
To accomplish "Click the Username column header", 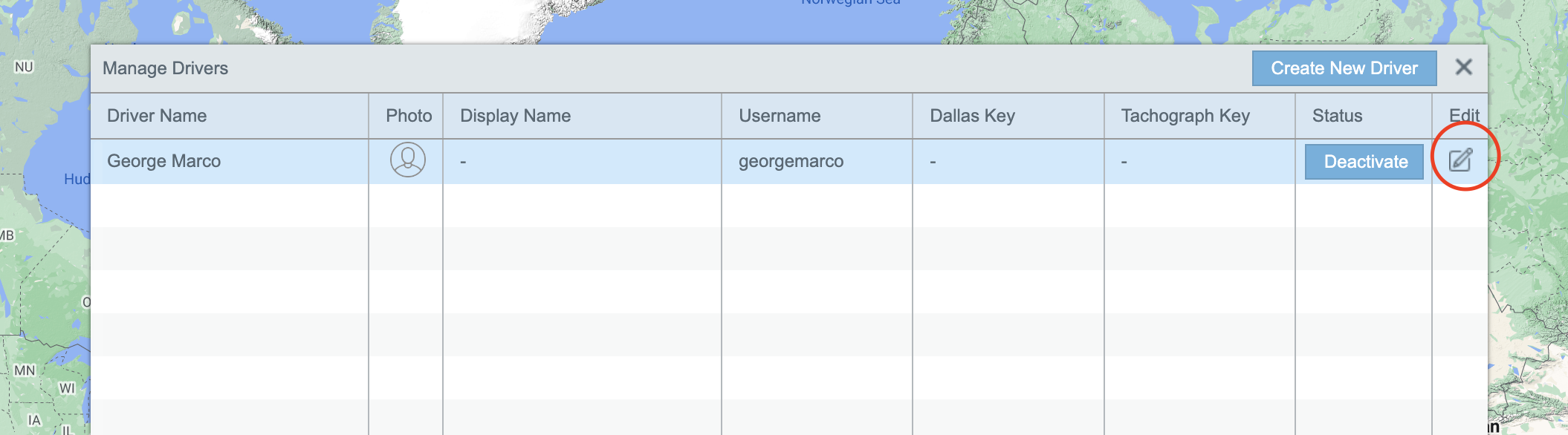I will click(780, 116).
